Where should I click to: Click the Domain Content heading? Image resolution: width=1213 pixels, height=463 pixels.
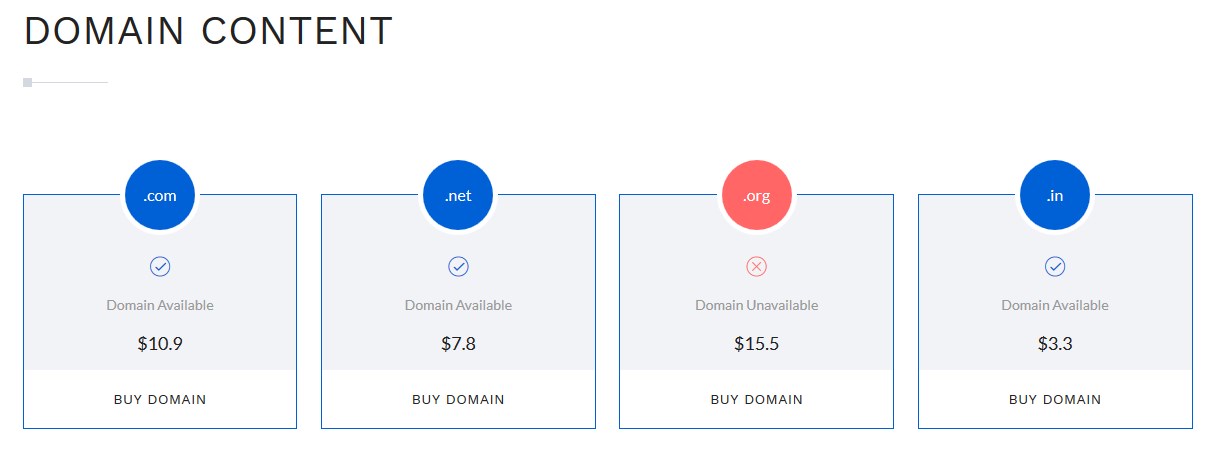coord(209,31)
